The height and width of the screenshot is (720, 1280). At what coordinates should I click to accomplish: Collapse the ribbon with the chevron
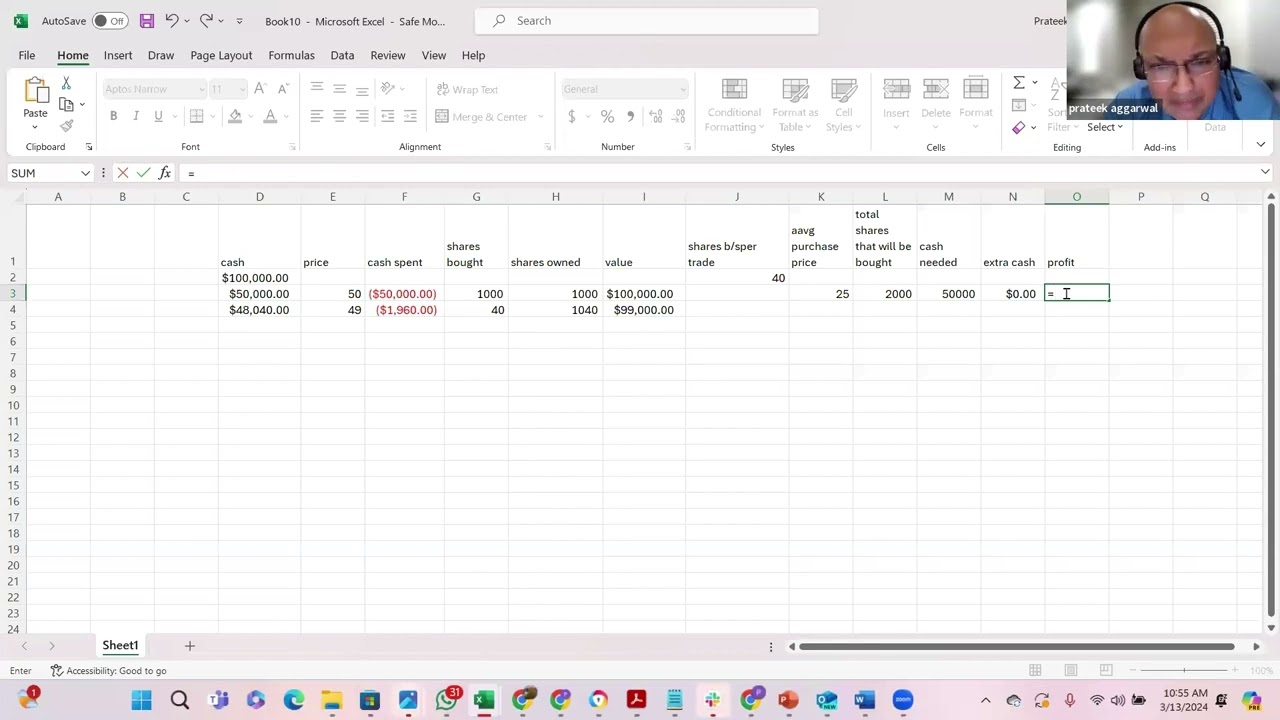pos(1260,145)
